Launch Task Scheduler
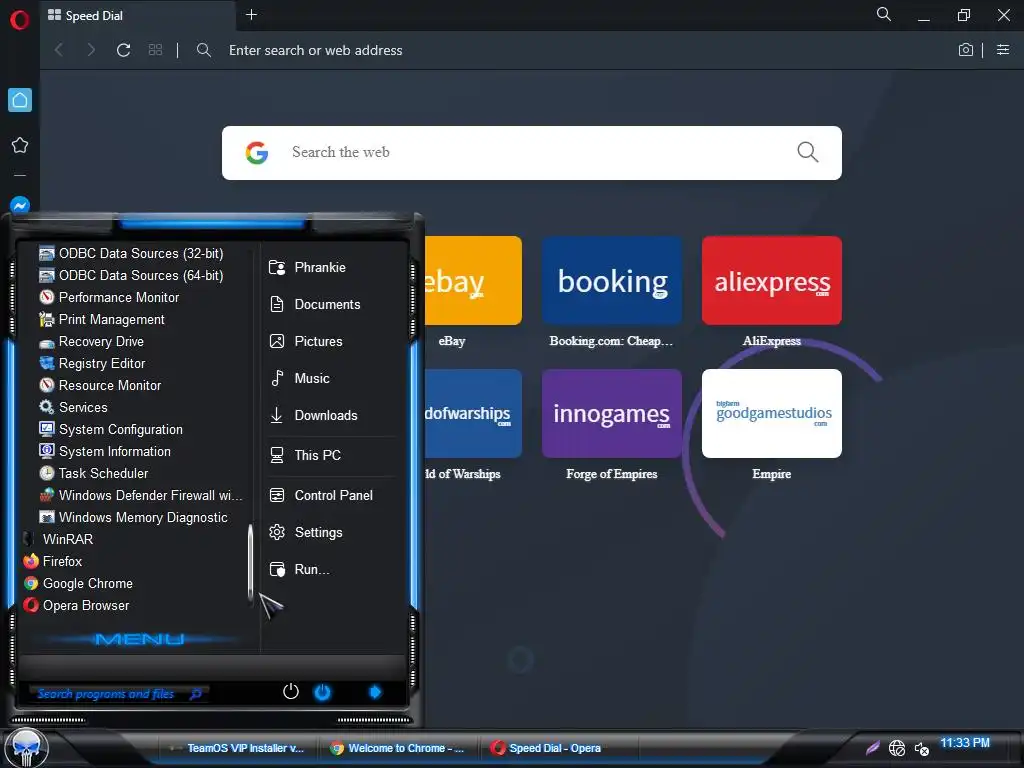This screenshot has height=768, width=1024. click(93, 473)
